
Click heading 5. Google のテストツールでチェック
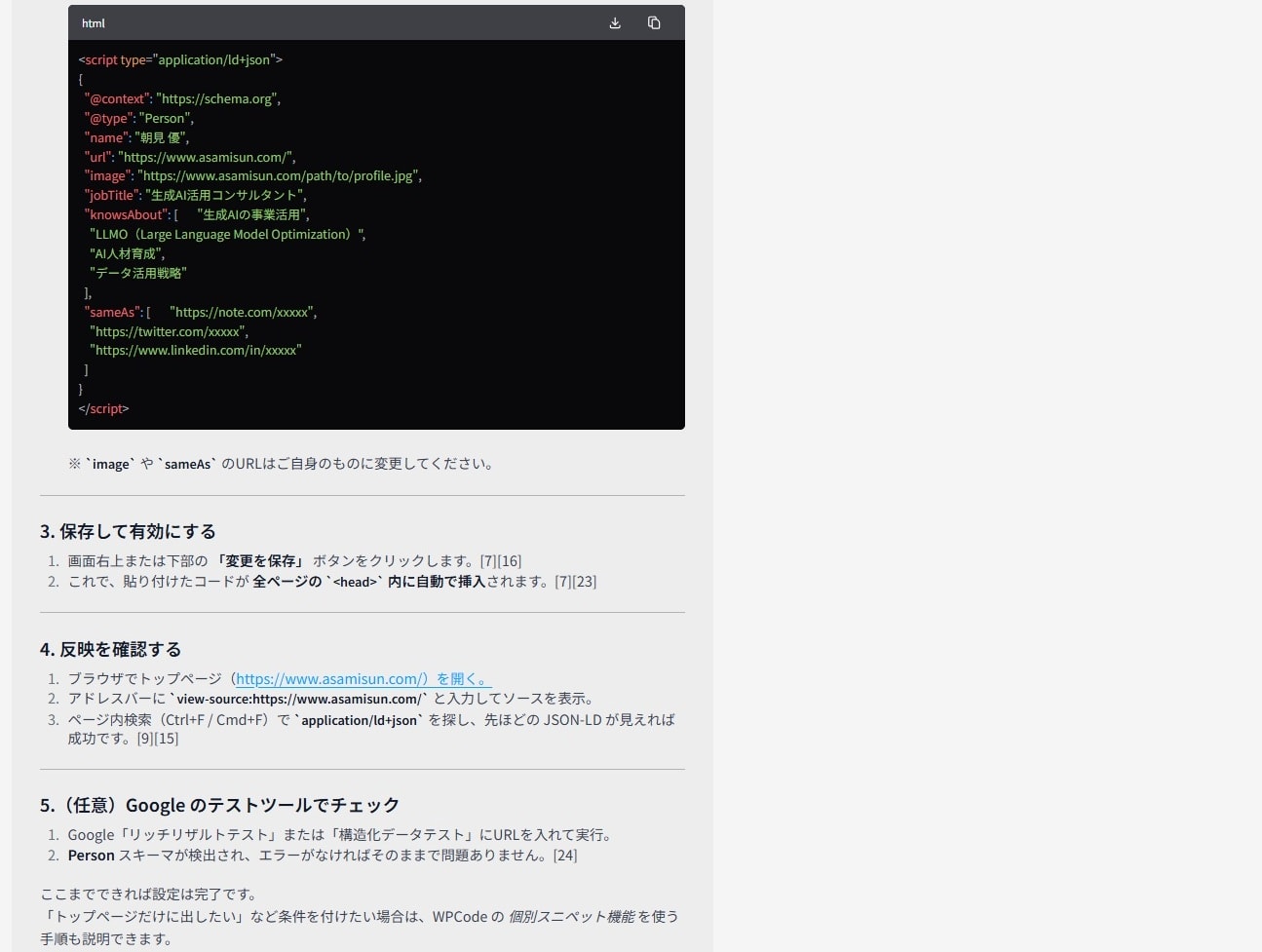(x=218, y=805)
